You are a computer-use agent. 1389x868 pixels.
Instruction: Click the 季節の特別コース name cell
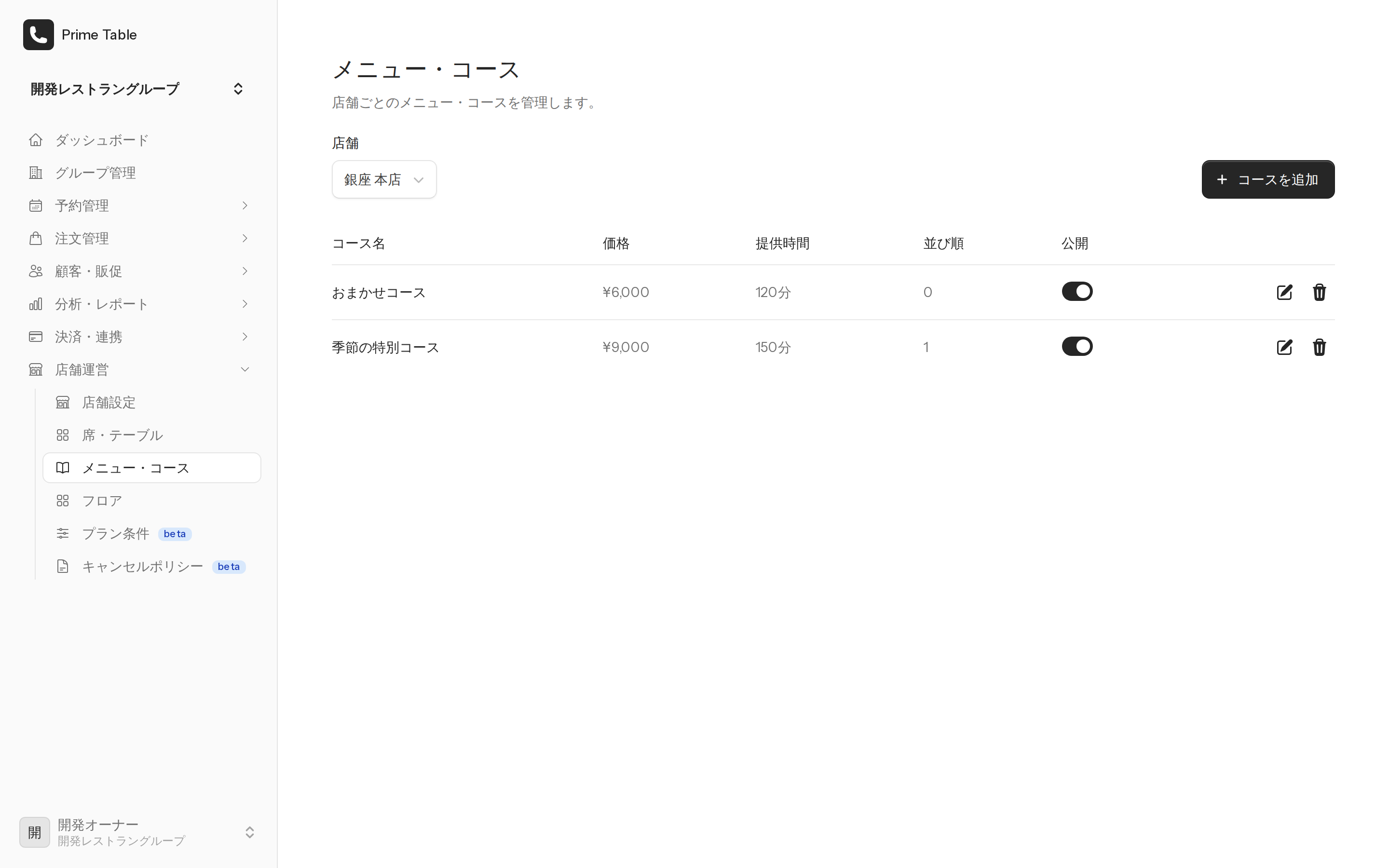pos(385,347)
